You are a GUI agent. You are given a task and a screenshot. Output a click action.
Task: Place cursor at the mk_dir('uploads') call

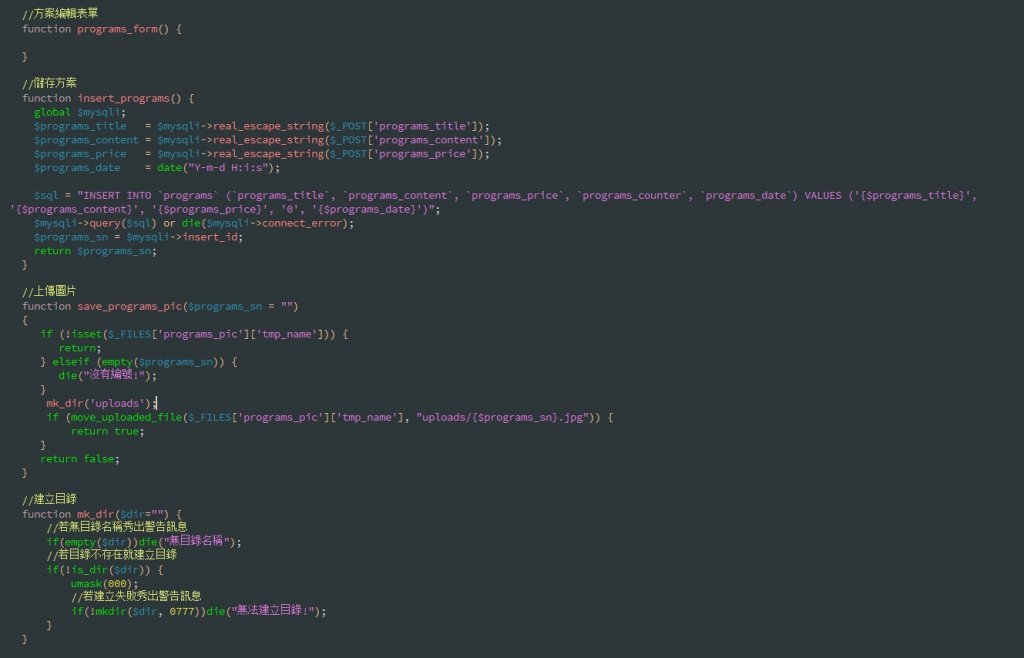tap(99, 402)
